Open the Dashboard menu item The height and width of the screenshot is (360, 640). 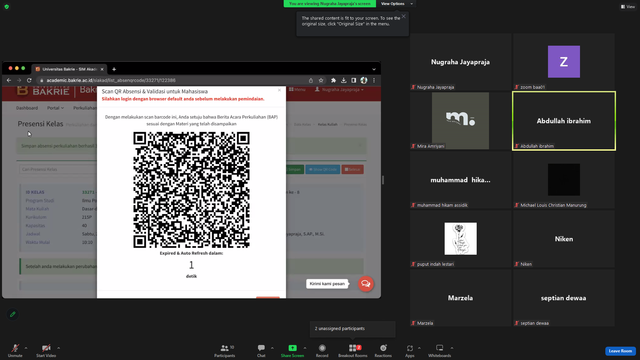point(27,108)
